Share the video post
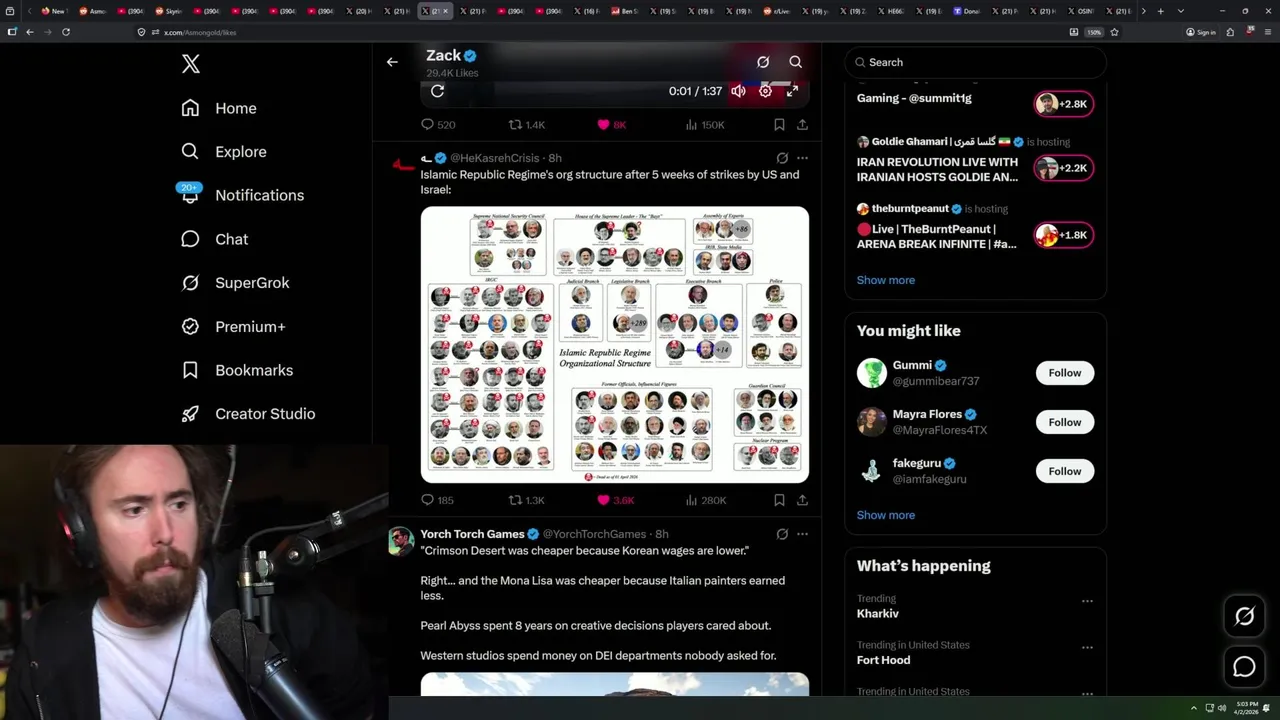Screen dimensions: 1280x720 [x=802, y=125]
